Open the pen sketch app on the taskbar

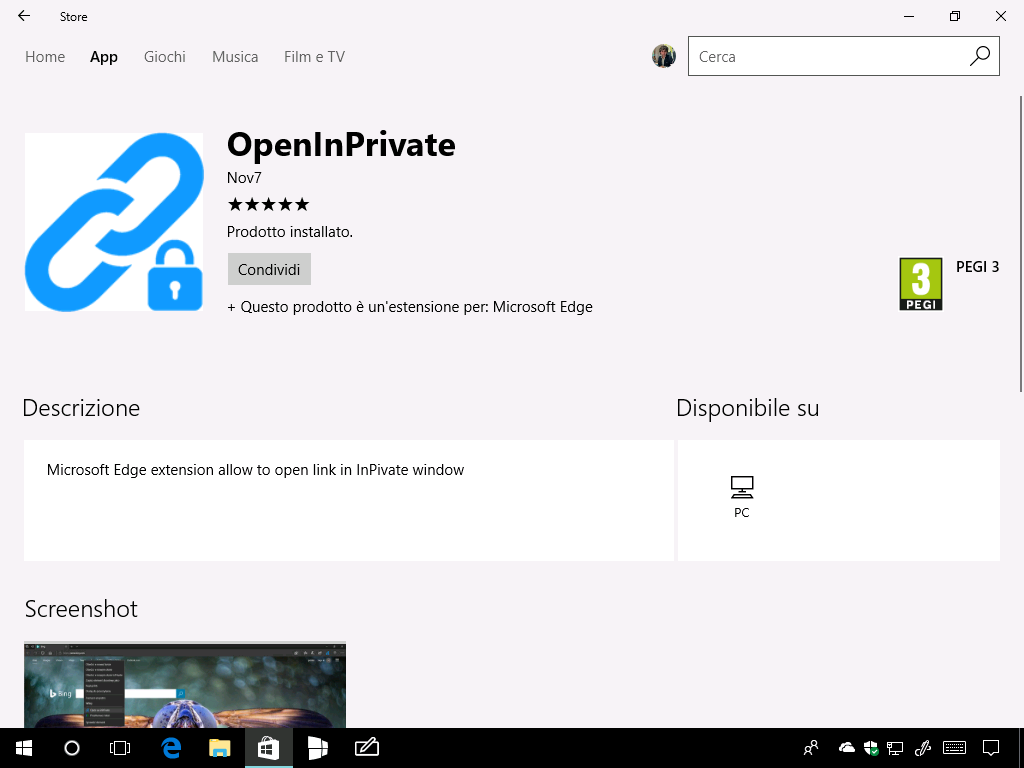[366, 748]
